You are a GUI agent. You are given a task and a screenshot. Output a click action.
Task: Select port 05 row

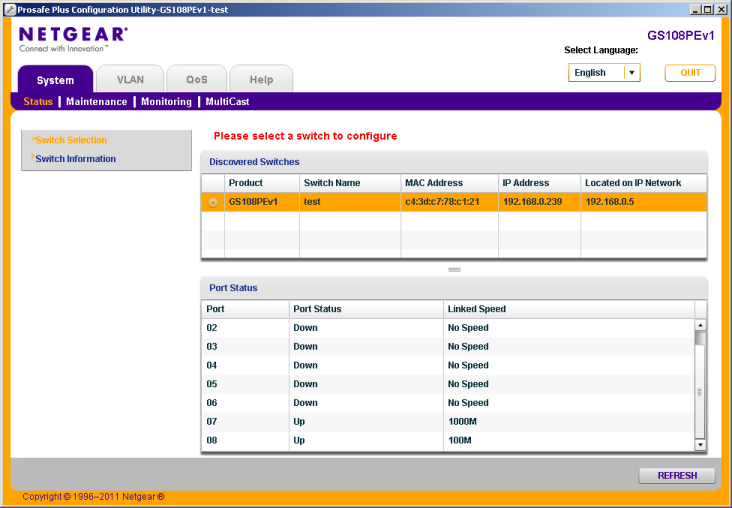pos(448,384)
